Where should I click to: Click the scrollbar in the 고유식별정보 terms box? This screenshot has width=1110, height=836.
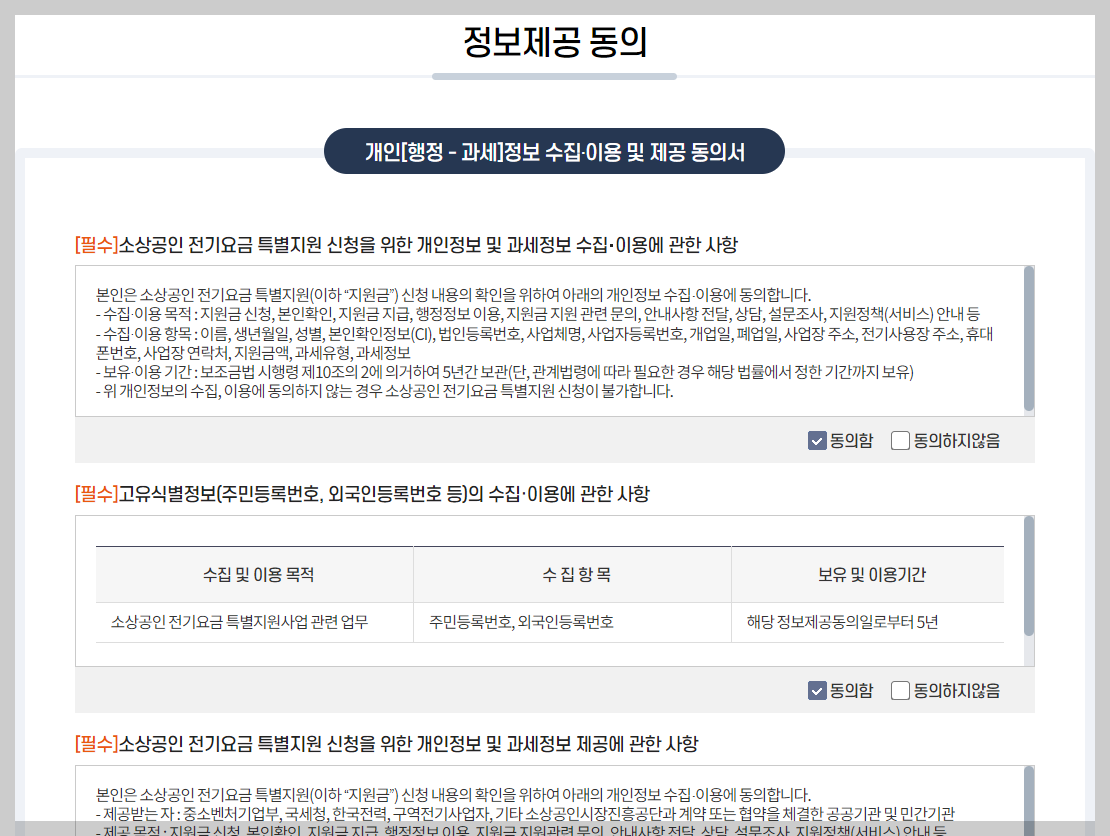point(1029,576)
